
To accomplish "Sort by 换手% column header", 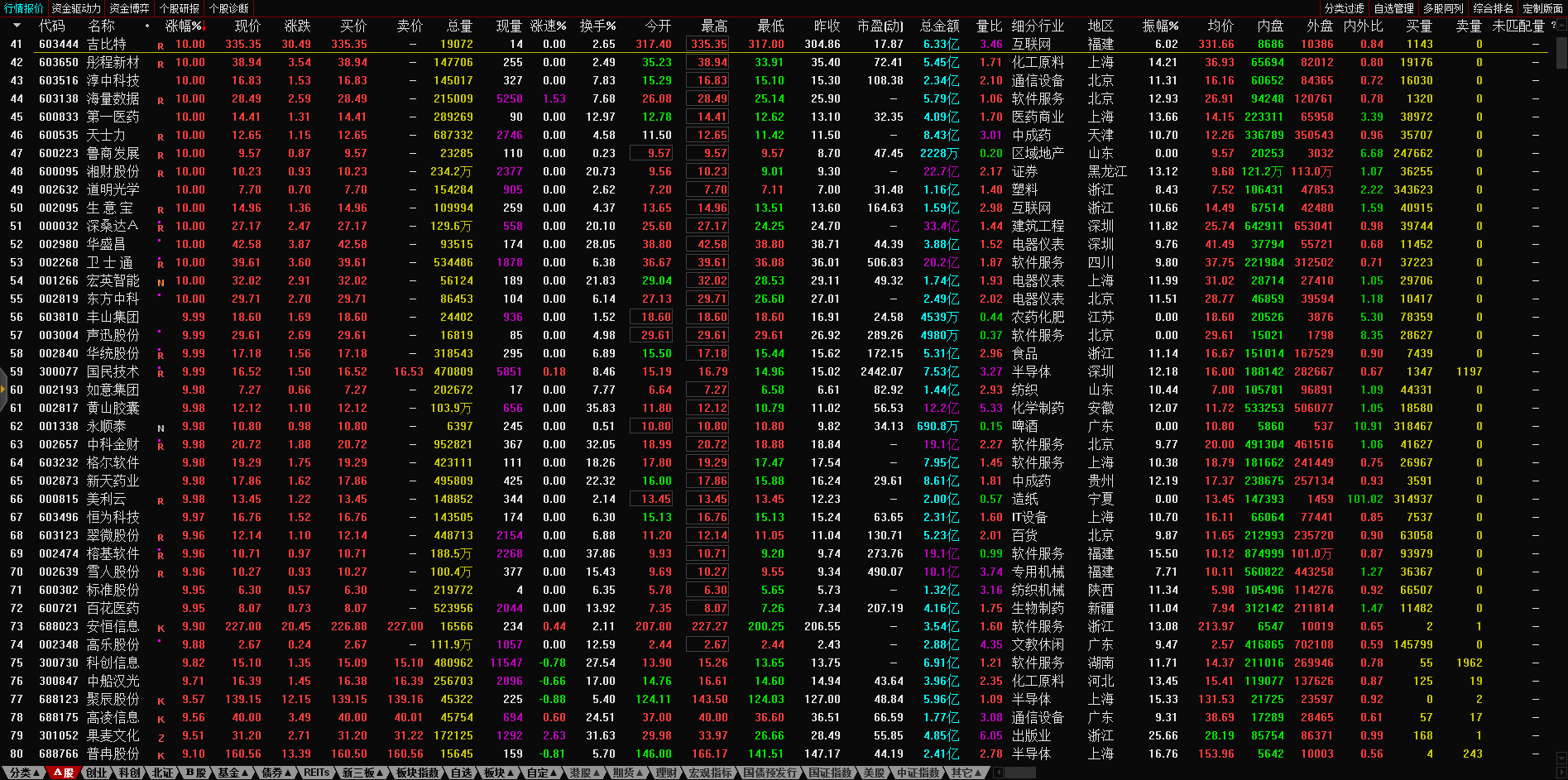I will tap(597, 26).
